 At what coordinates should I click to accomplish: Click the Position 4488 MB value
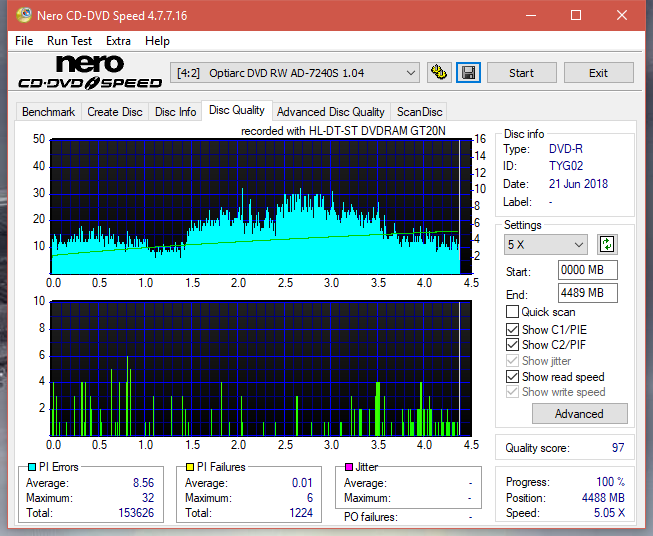coord(603,498)
